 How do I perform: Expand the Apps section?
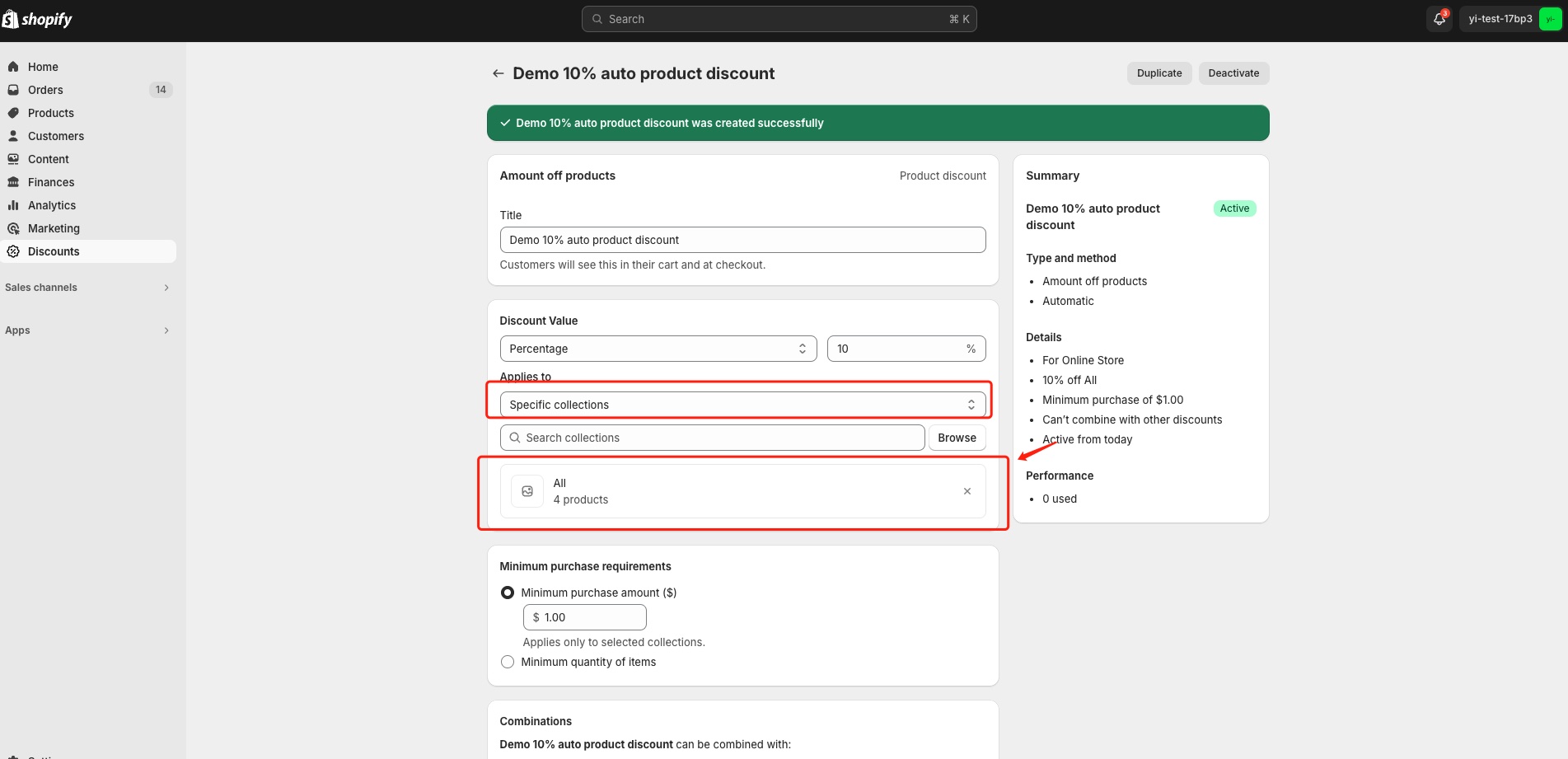89,330
